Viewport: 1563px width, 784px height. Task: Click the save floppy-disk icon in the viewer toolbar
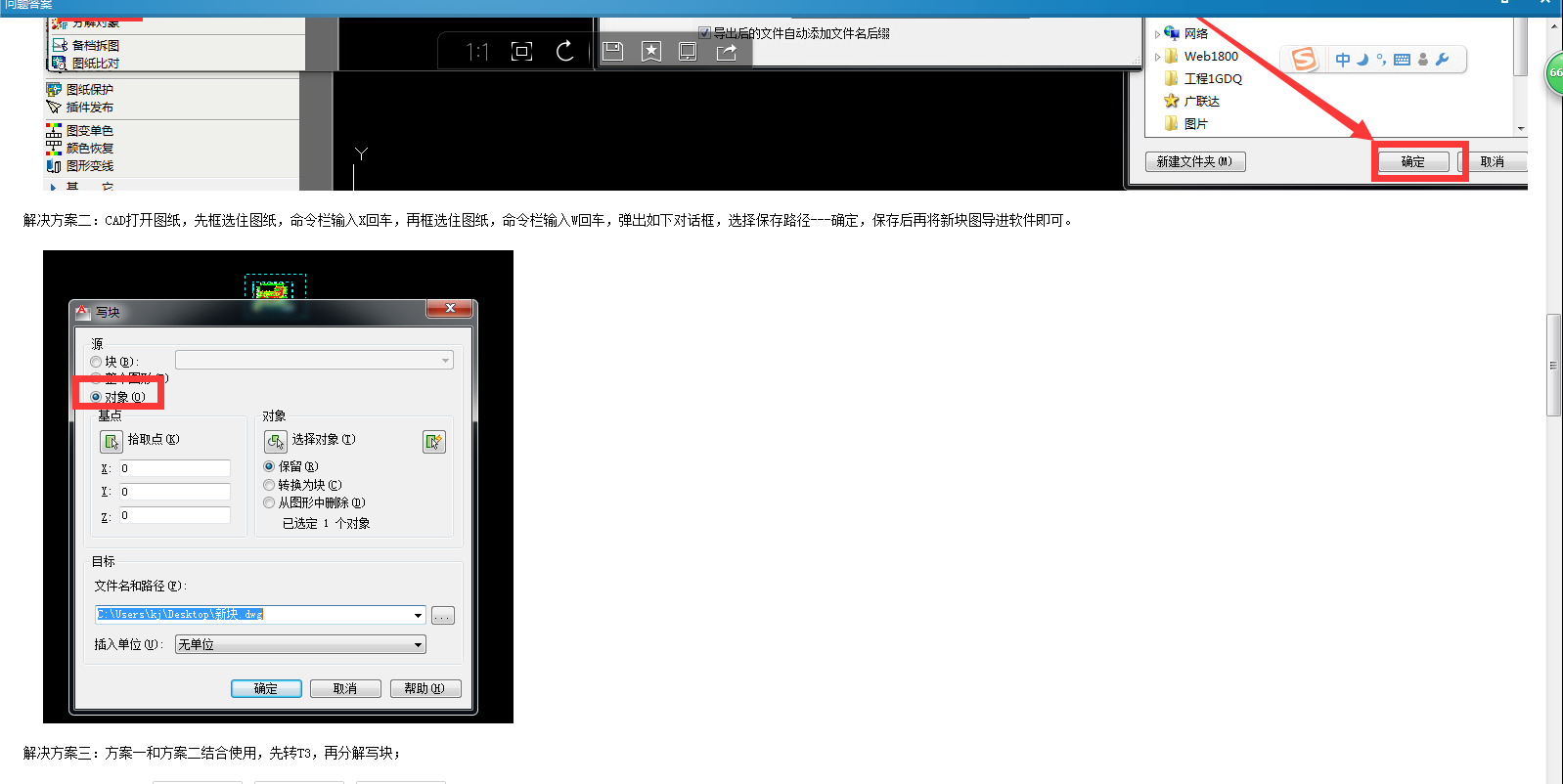coord(613,51)
